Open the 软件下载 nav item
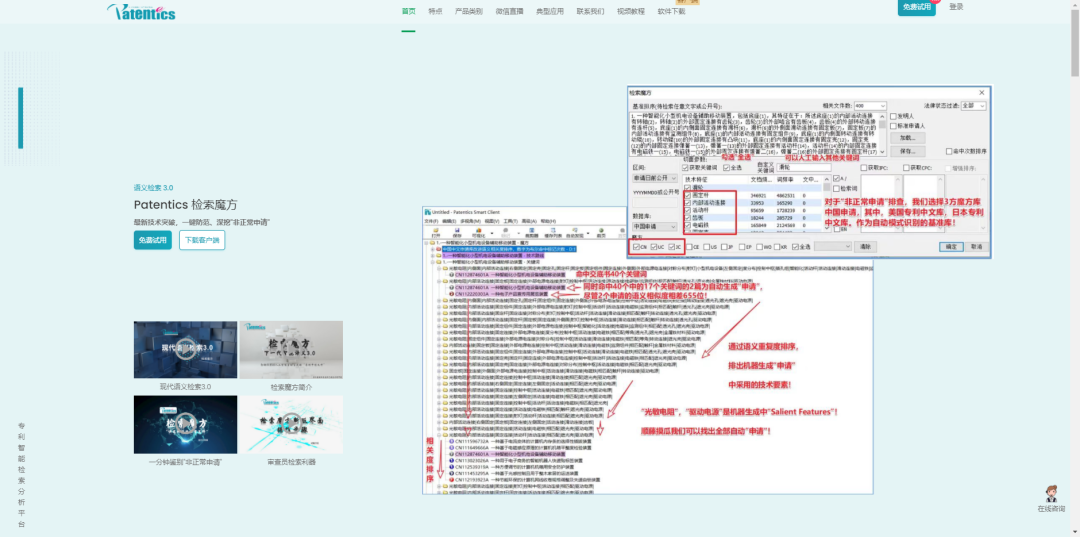Screen dimensions: 1080x537 point(672,11)
